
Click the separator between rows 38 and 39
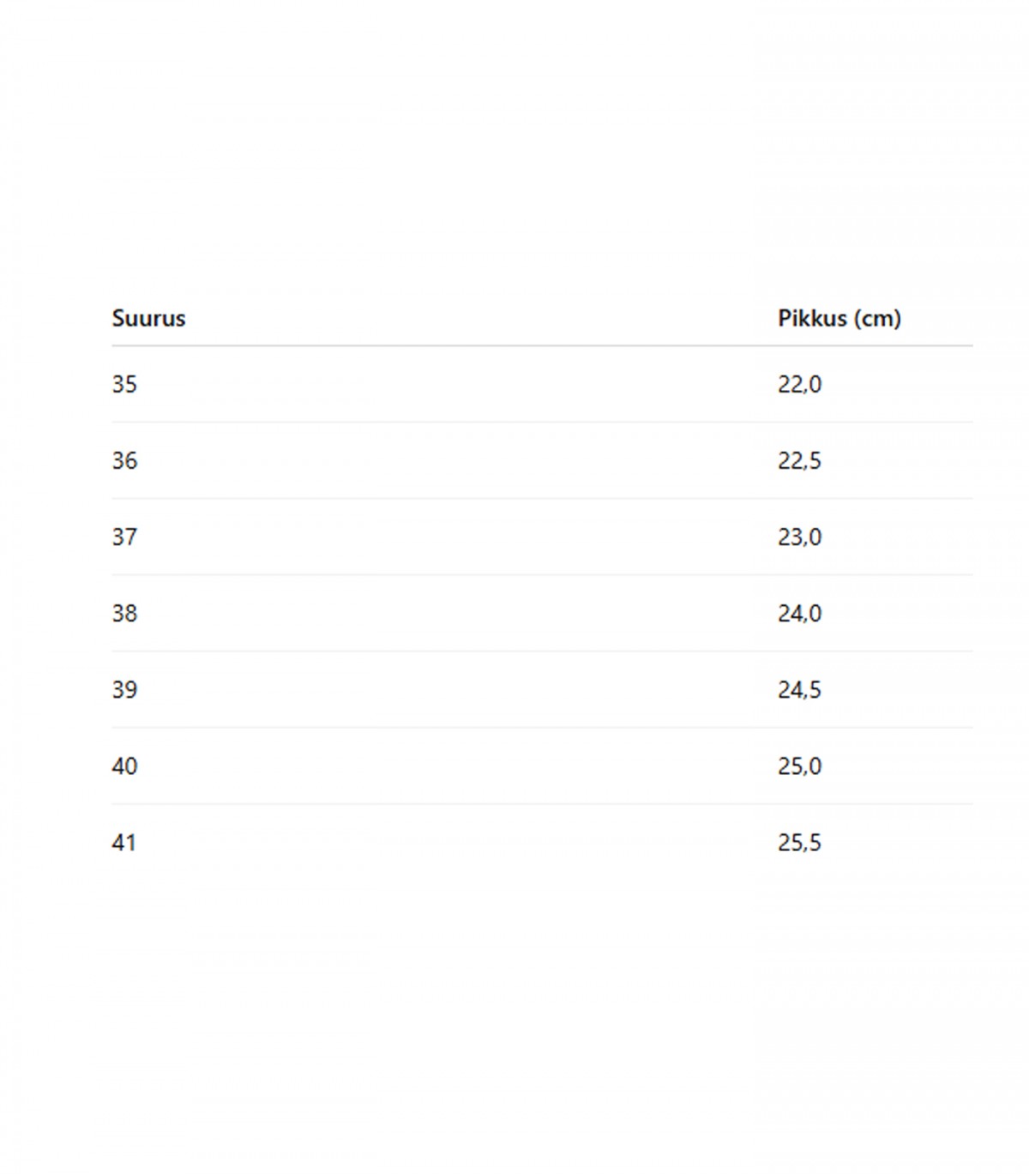[542, 651]
